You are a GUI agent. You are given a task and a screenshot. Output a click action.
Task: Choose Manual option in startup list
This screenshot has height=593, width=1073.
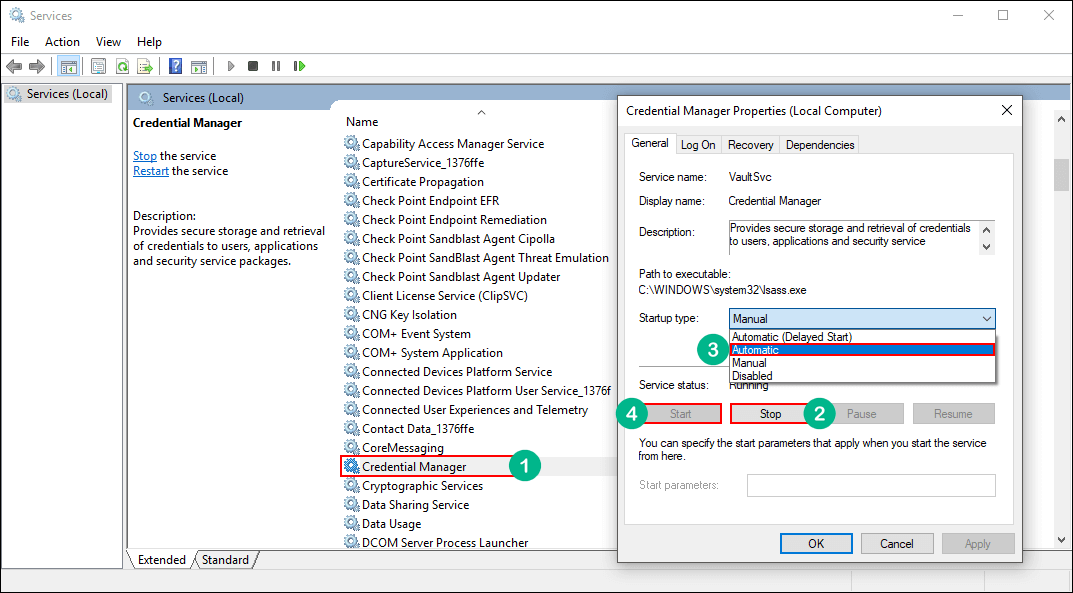(862, 363)
